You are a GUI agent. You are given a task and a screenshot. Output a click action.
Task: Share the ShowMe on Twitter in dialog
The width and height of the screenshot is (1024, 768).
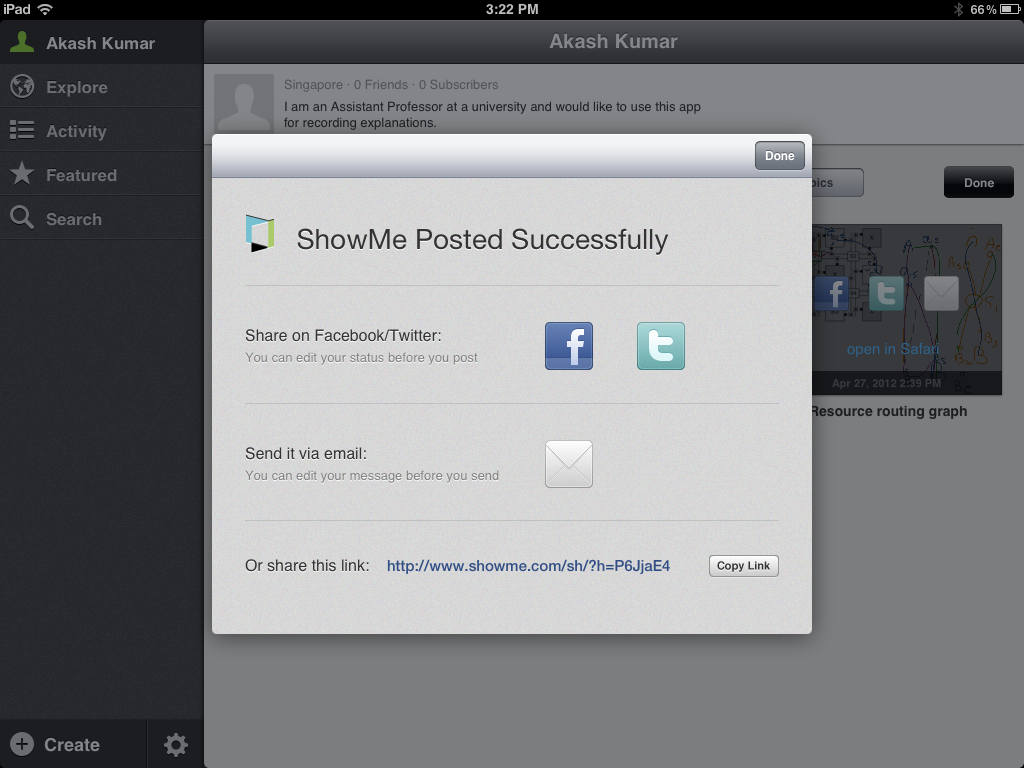[x=661, y=346]
